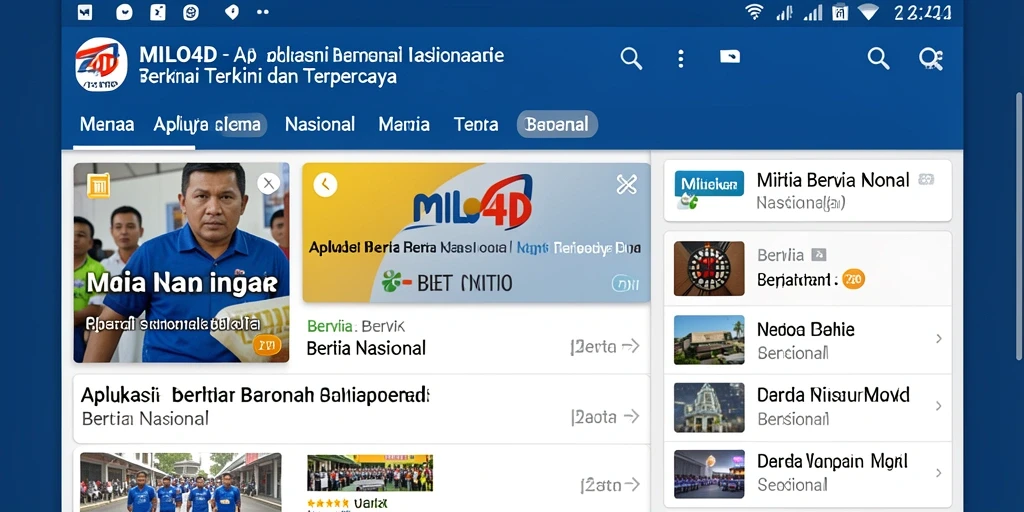The width and height of the screenshot is (1024, 512).
Task: Open the Nedoa Bahie building thumbnail
Action: (x=709, y=340)
